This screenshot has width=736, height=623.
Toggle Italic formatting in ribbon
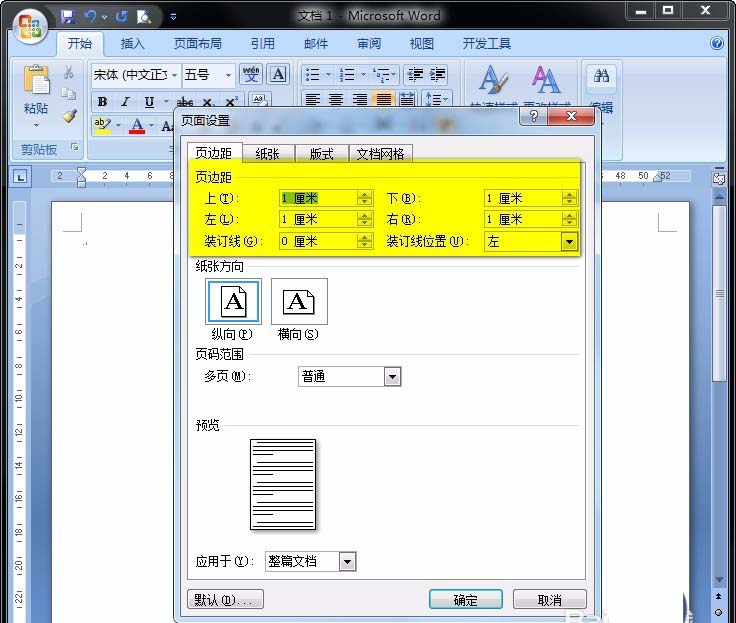coord(125,102)
